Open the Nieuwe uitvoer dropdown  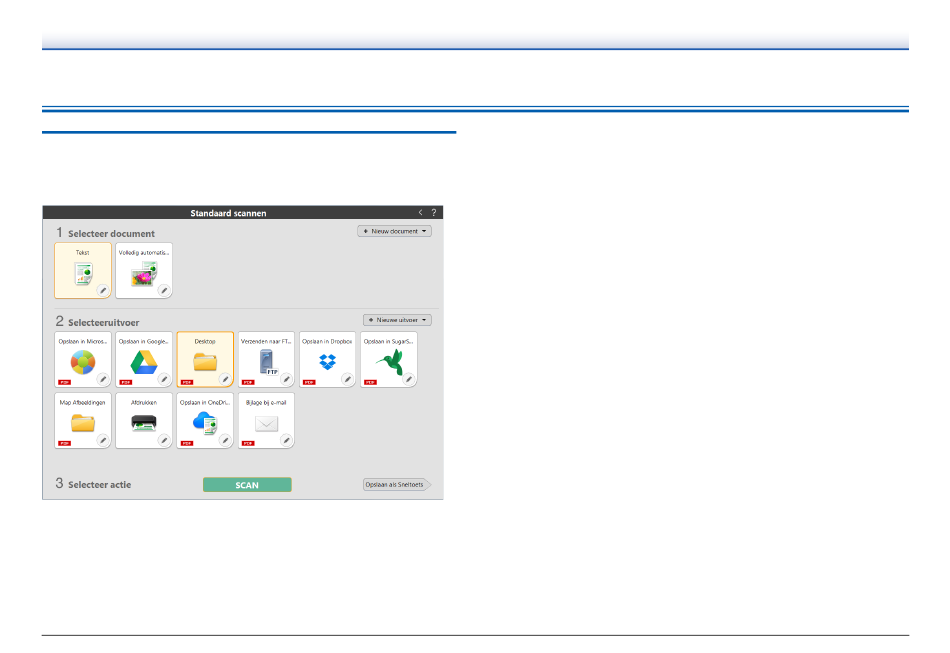[x=397, y=320]
